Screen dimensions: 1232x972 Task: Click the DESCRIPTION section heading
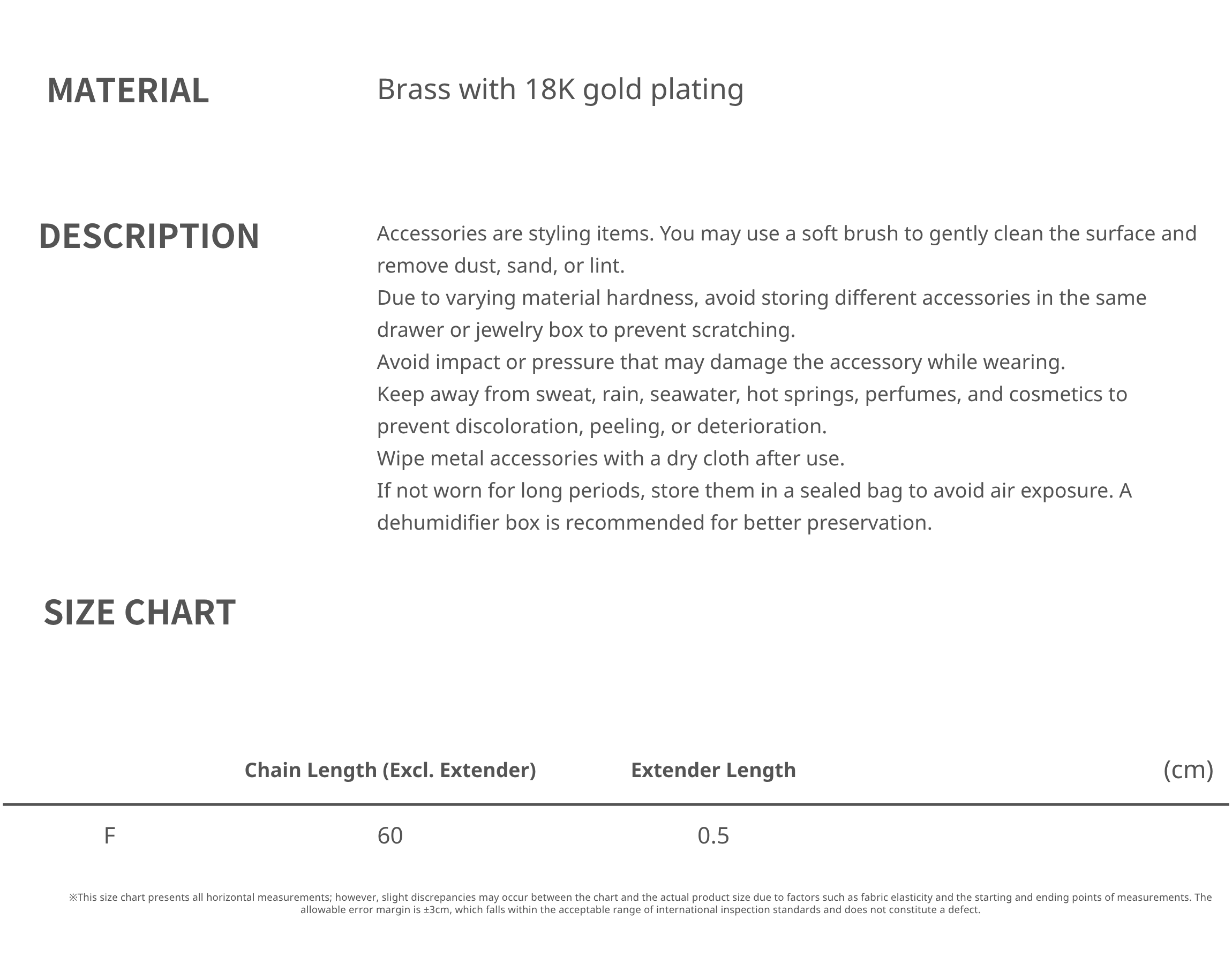148,236
